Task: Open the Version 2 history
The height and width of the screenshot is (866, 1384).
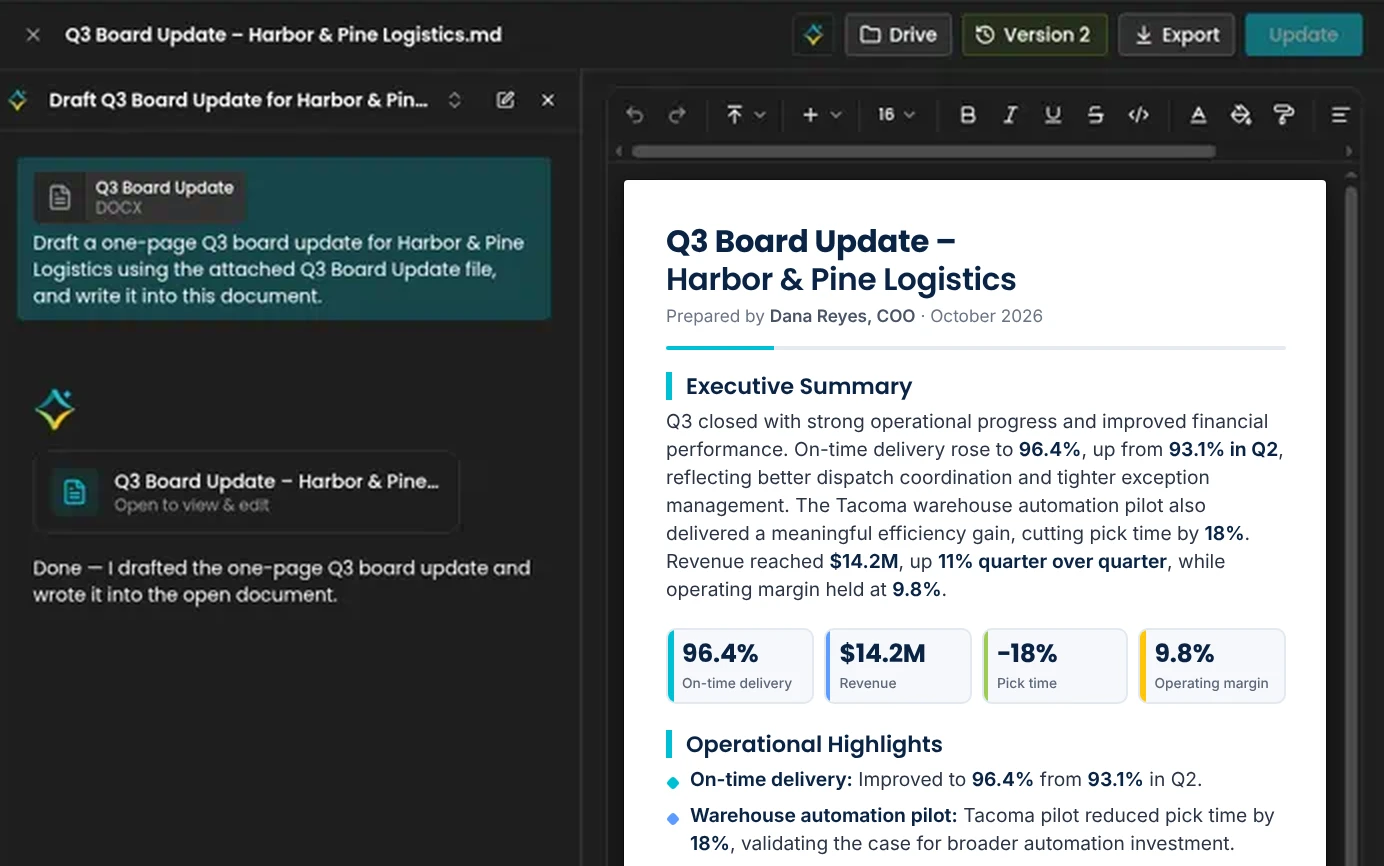Action: point(1034,35)
